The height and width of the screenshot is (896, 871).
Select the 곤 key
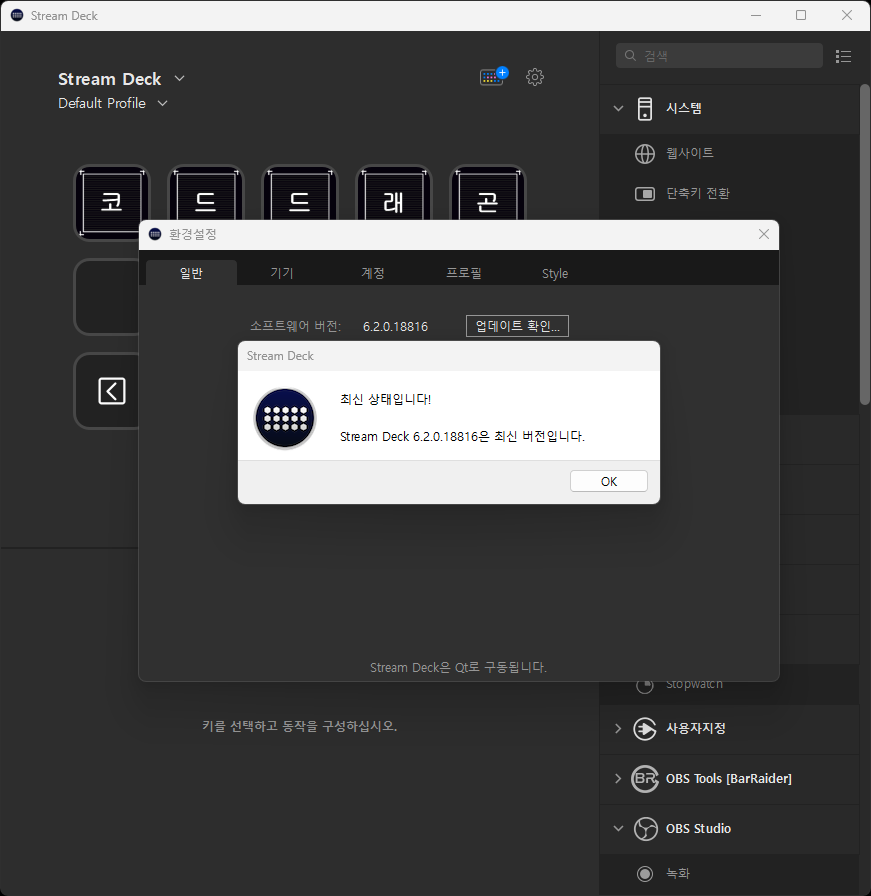[488, 193]
